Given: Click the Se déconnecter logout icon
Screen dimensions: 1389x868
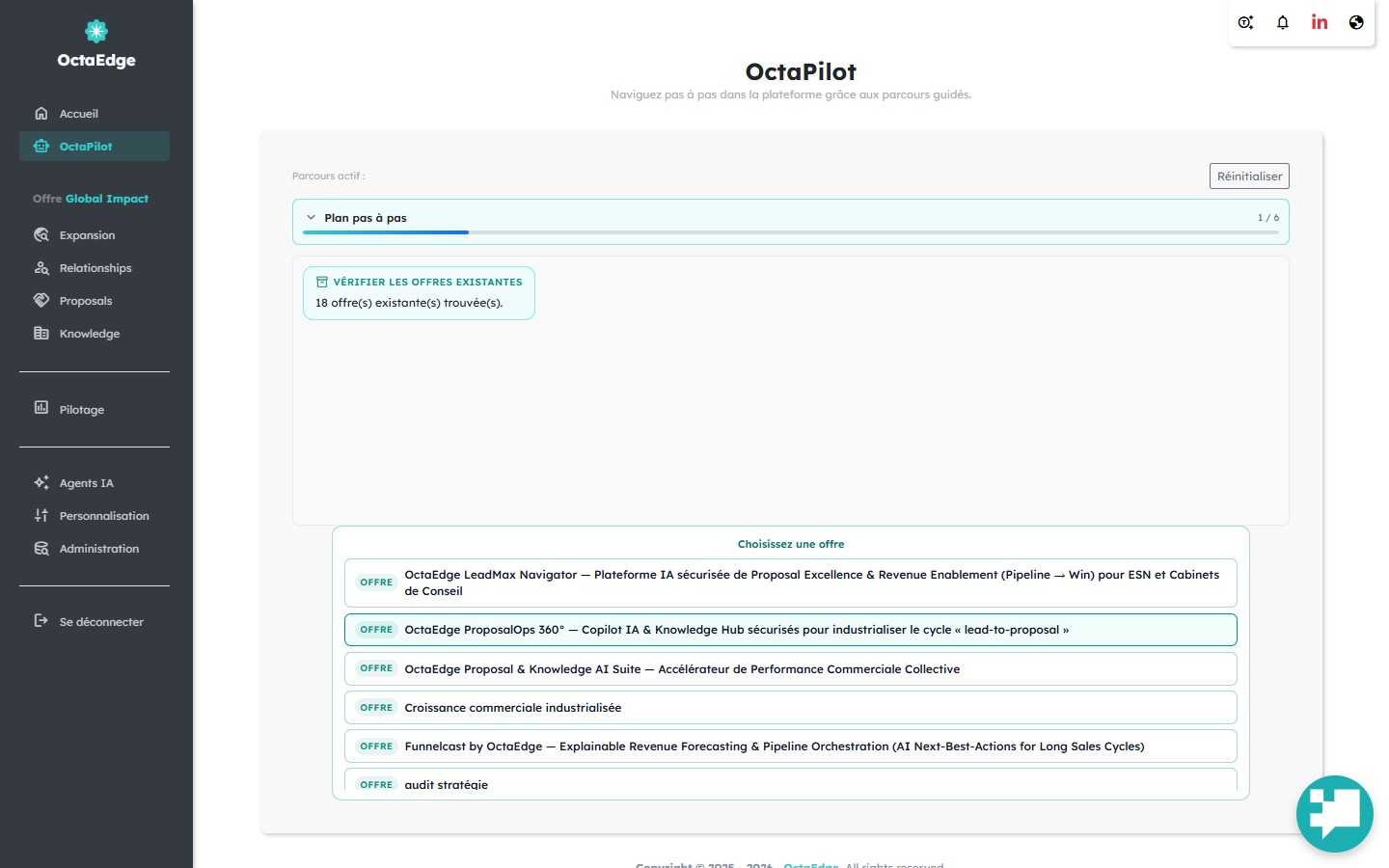Looking at the screenshot, I should point(41,620).
